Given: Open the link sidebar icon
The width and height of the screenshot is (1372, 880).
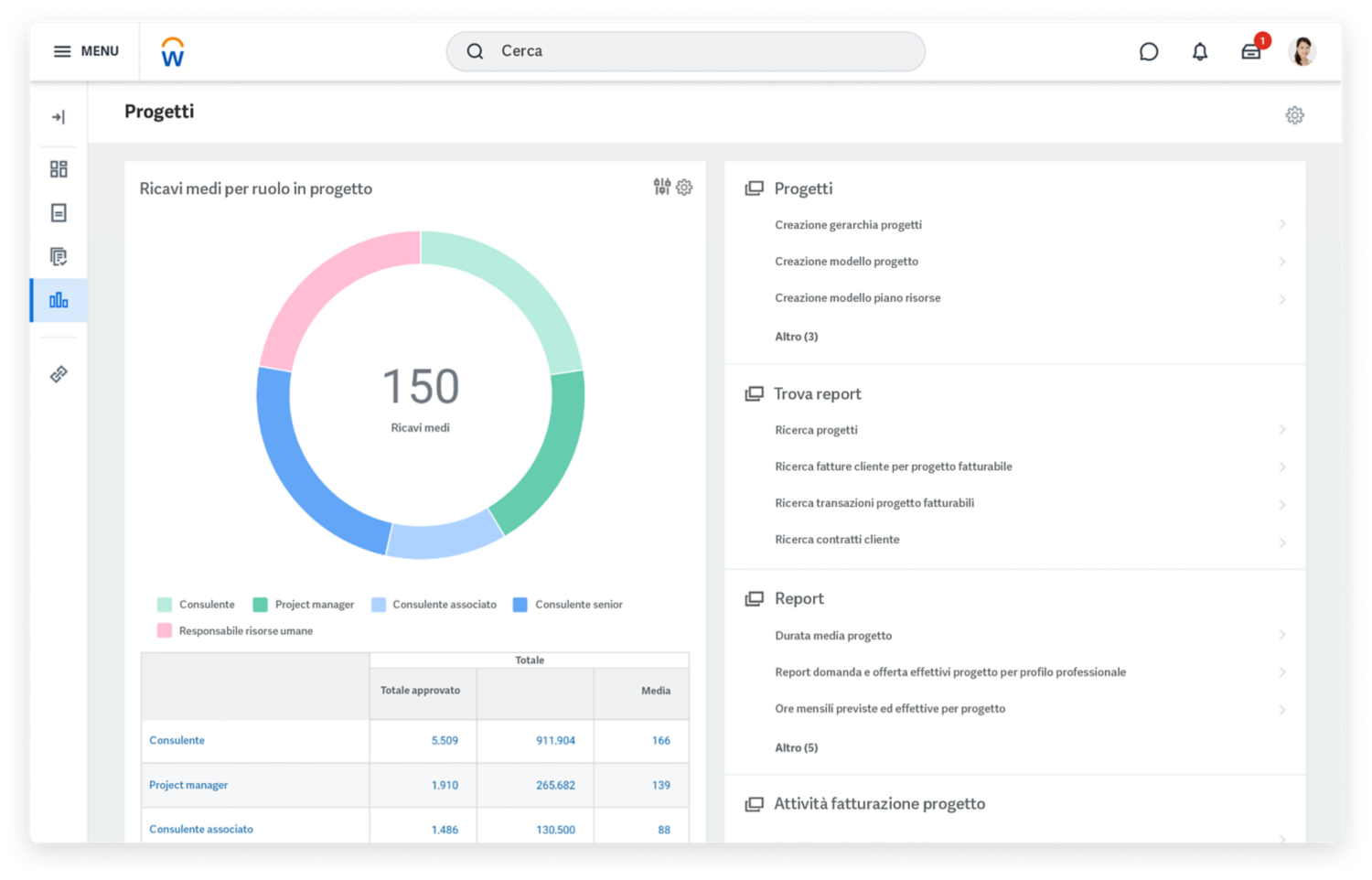Looking at the screenshot, I should 59,374.
